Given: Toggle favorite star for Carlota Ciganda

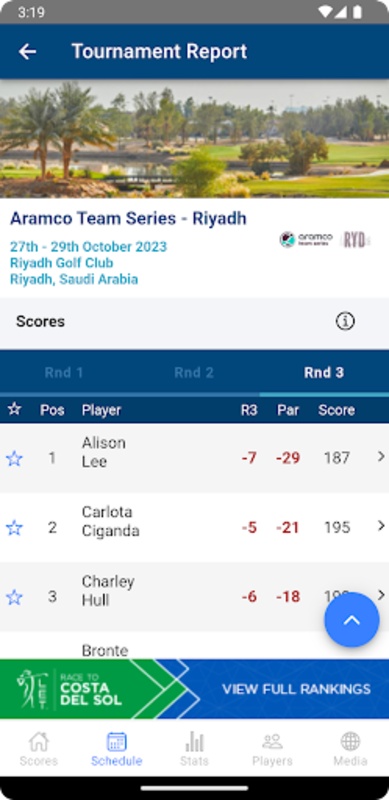Looking at the screenshot, I should (14, 528).
